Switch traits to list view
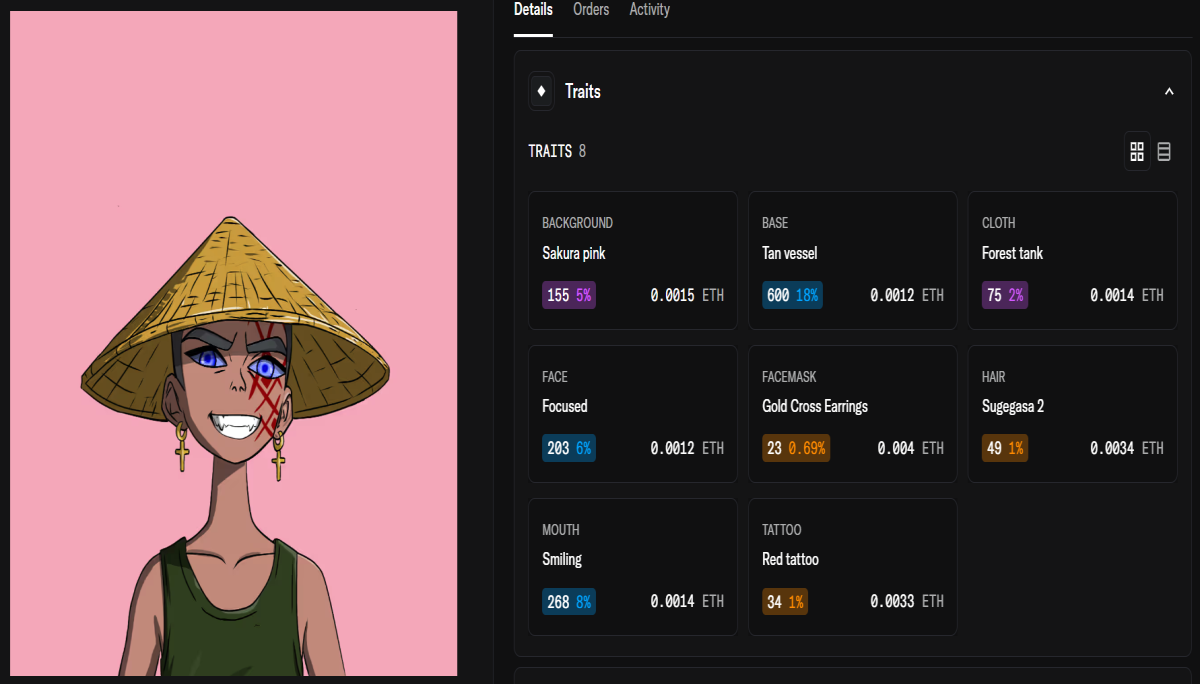Image resolution: width=1200 pixels, height=684 pixels. point(1164,151)
